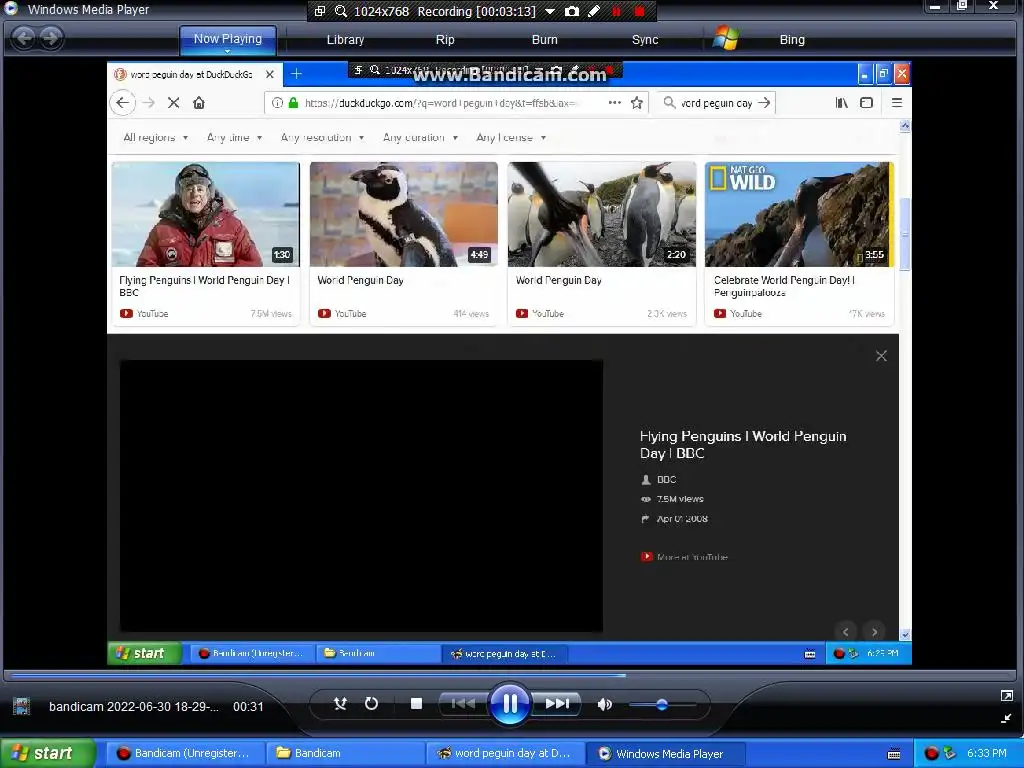Click the recorded browser's bookmark star
The width and height of the screenshot is (1024, 768).
click(637, 103)
